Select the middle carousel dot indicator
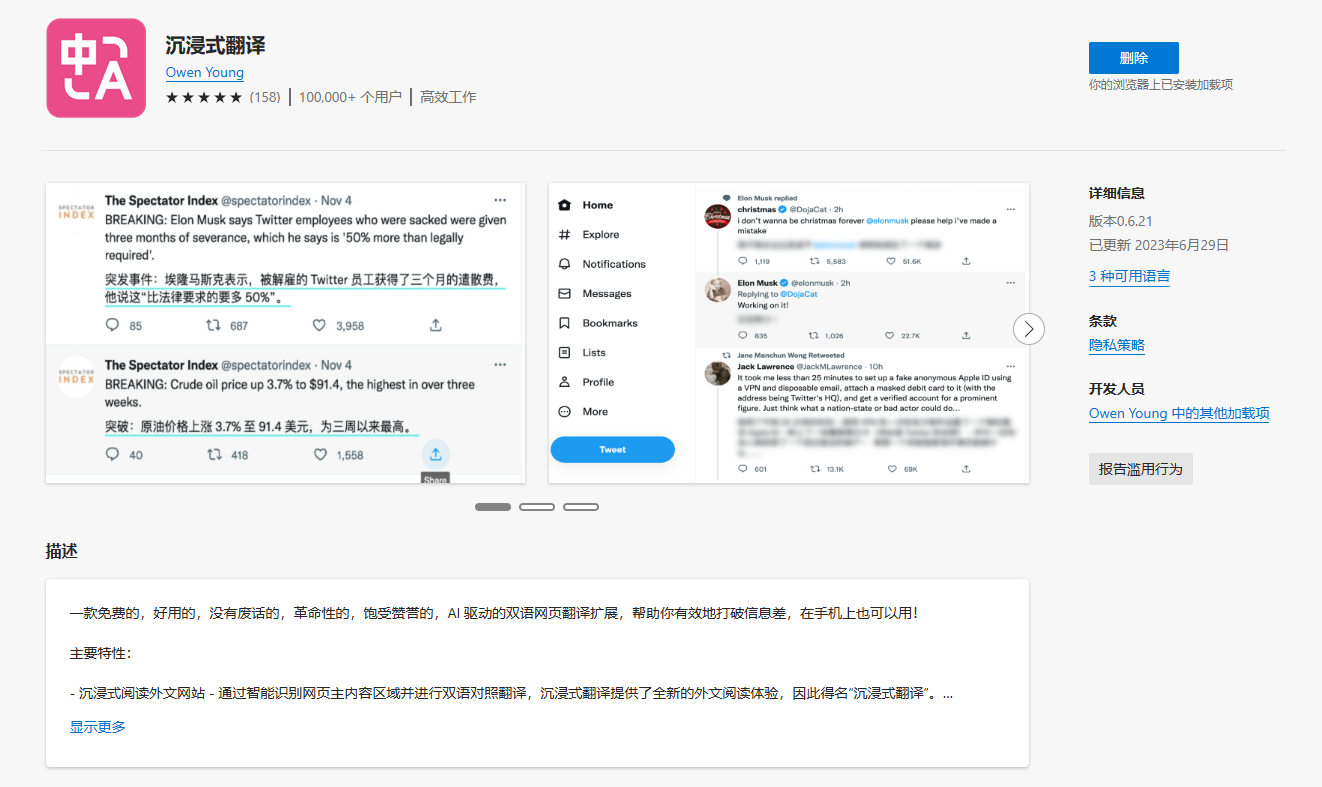The image size is (1322, 787). coord(537,507)
